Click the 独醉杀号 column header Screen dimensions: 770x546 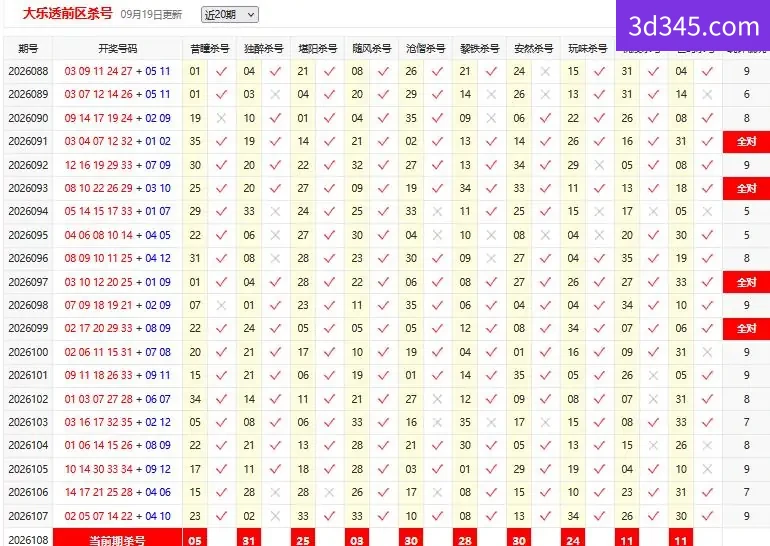(264, 49)
